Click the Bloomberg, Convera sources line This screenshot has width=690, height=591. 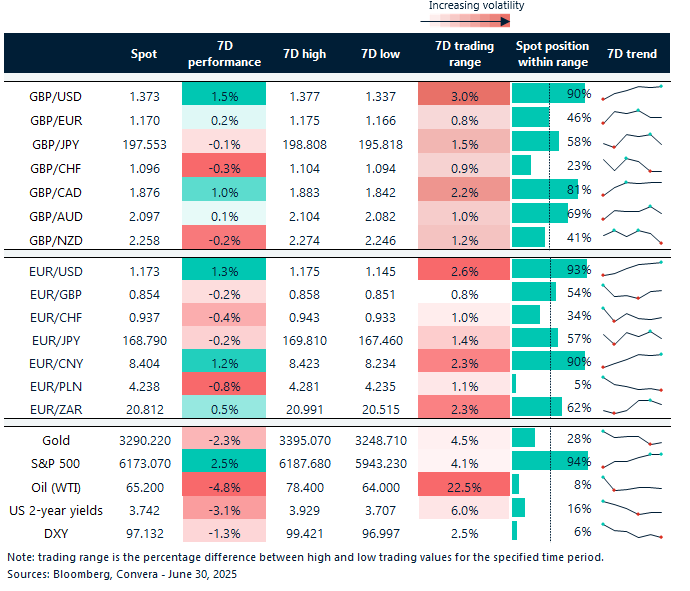coord(122,574)
